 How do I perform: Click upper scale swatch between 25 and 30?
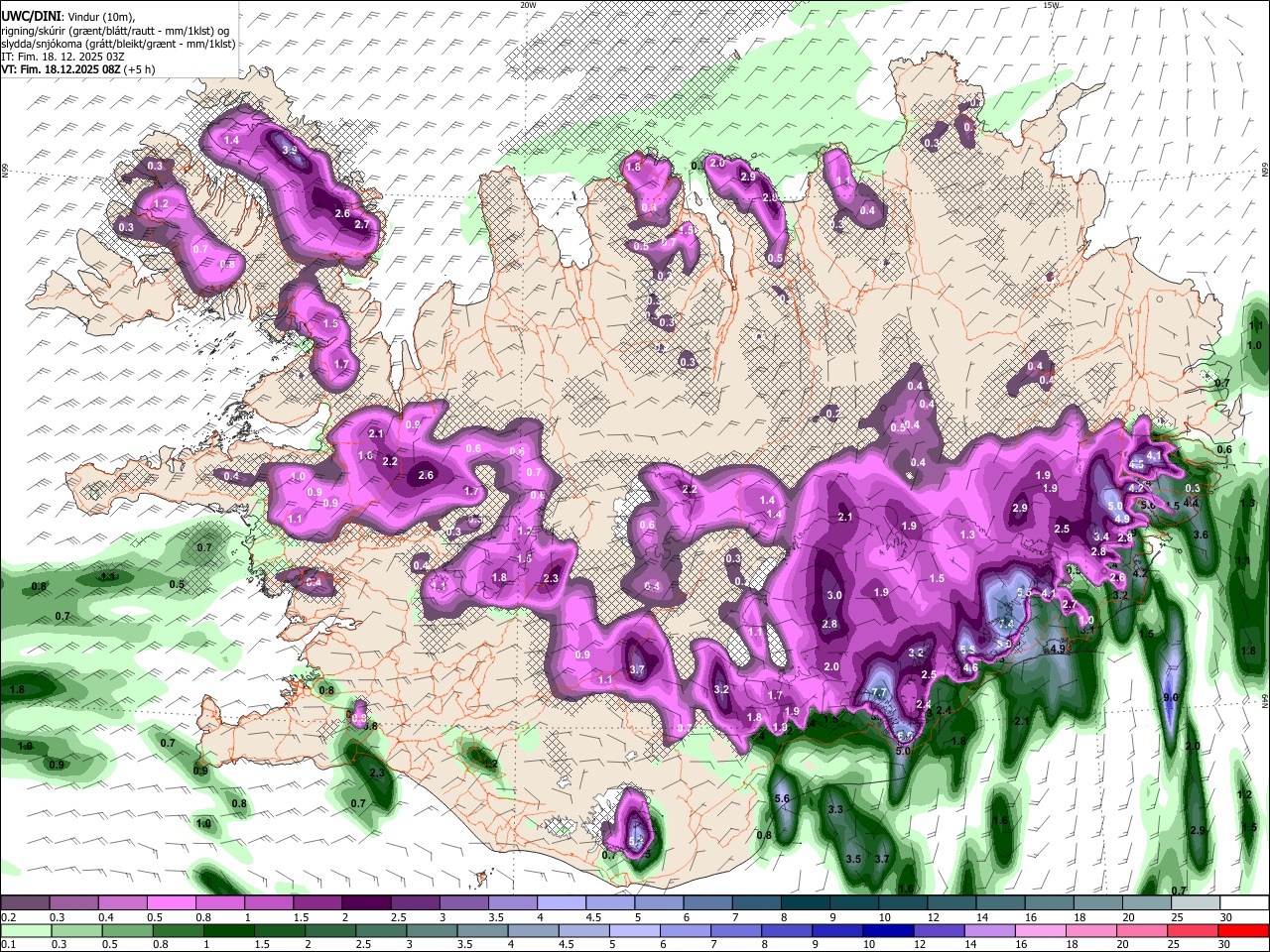tap(1194, 902)
